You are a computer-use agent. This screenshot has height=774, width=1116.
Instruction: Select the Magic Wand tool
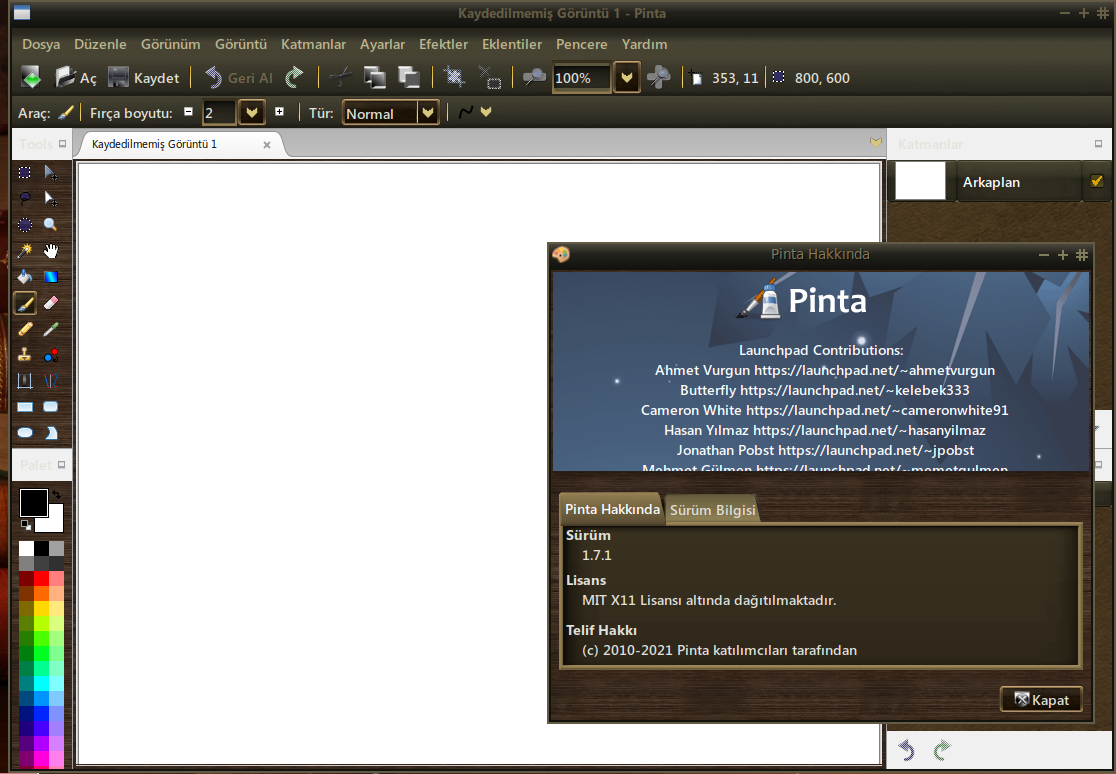24,251
